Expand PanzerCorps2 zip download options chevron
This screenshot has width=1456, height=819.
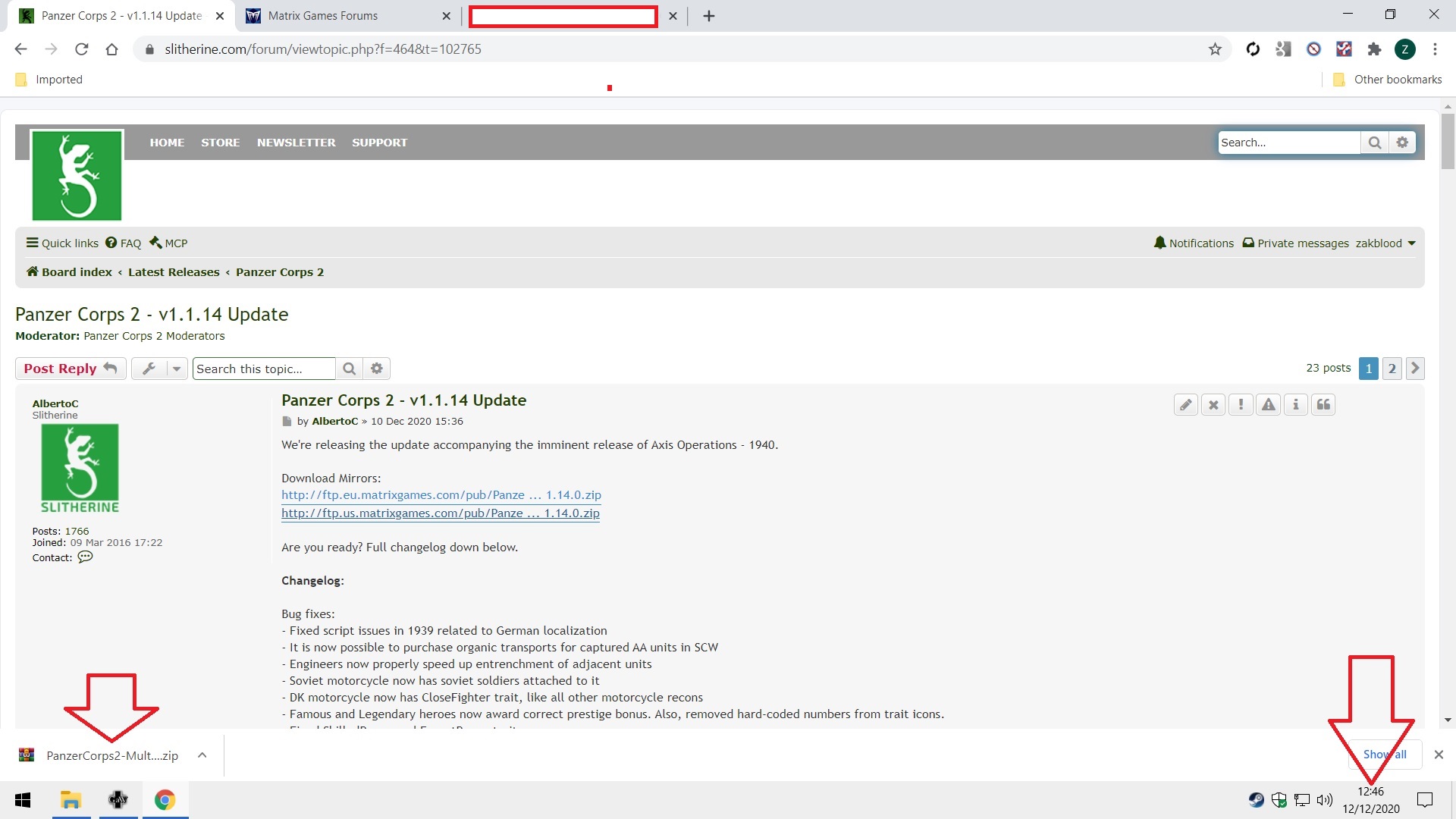click(202, 755)
